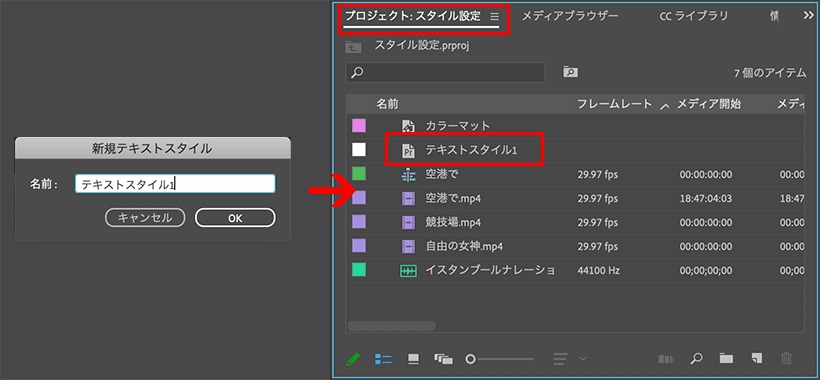
Task: Click the New Item icon
Action: click(756, 359)
